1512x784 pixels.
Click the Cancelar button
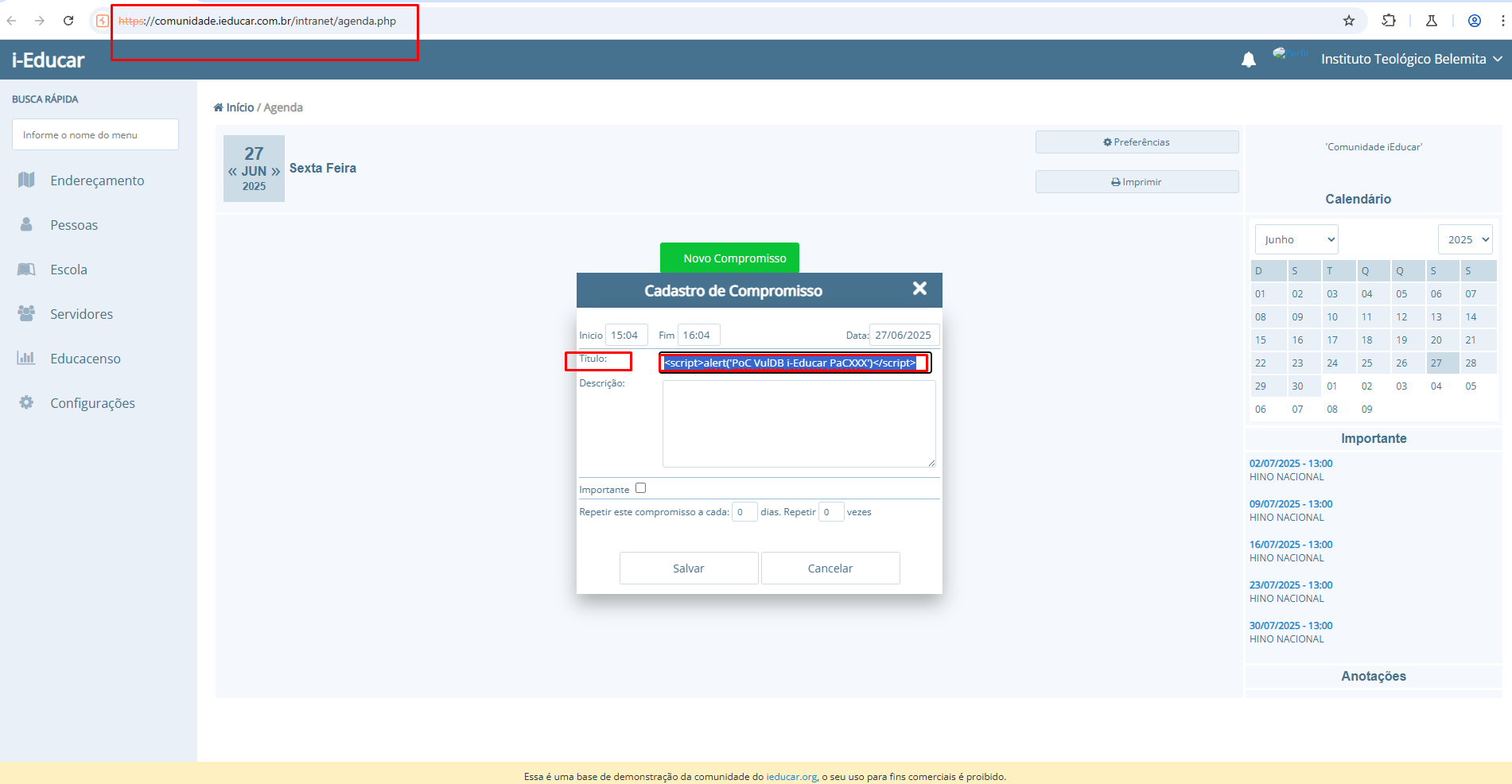[x=830, y=569]
